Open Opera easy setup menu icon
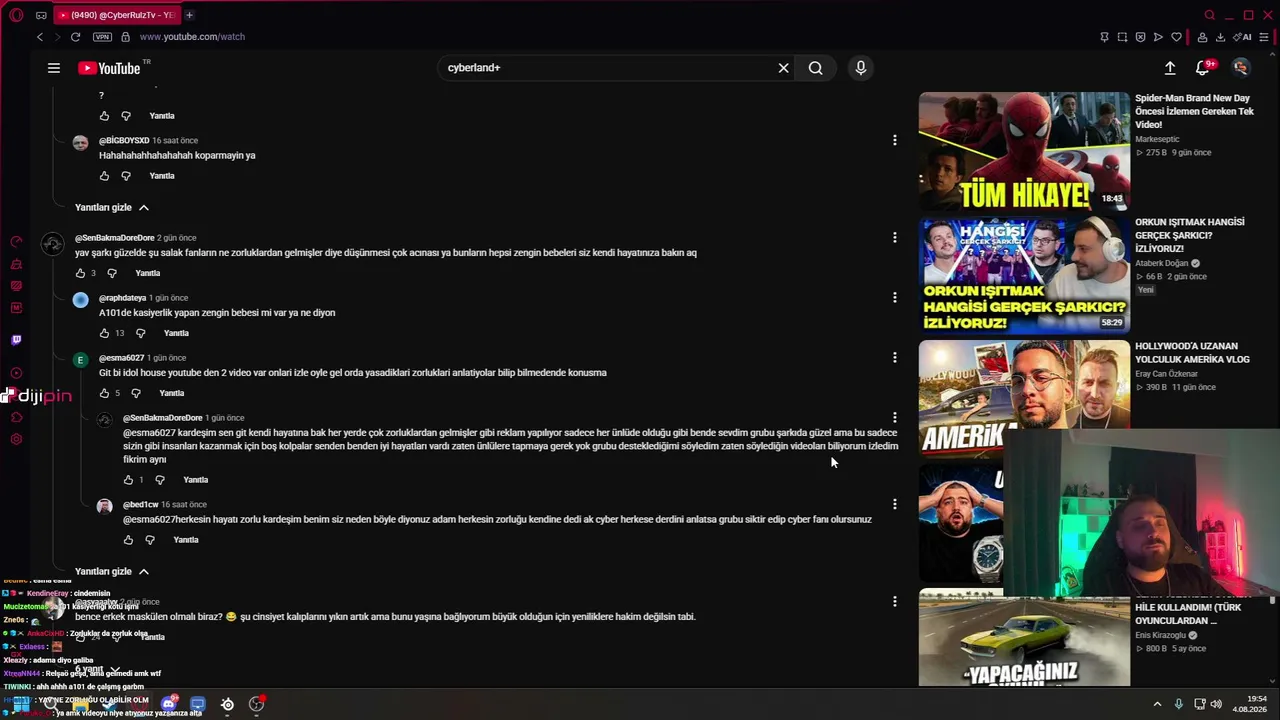The width and height of the screenshot is (1280, 720). tap(1264, 37)
